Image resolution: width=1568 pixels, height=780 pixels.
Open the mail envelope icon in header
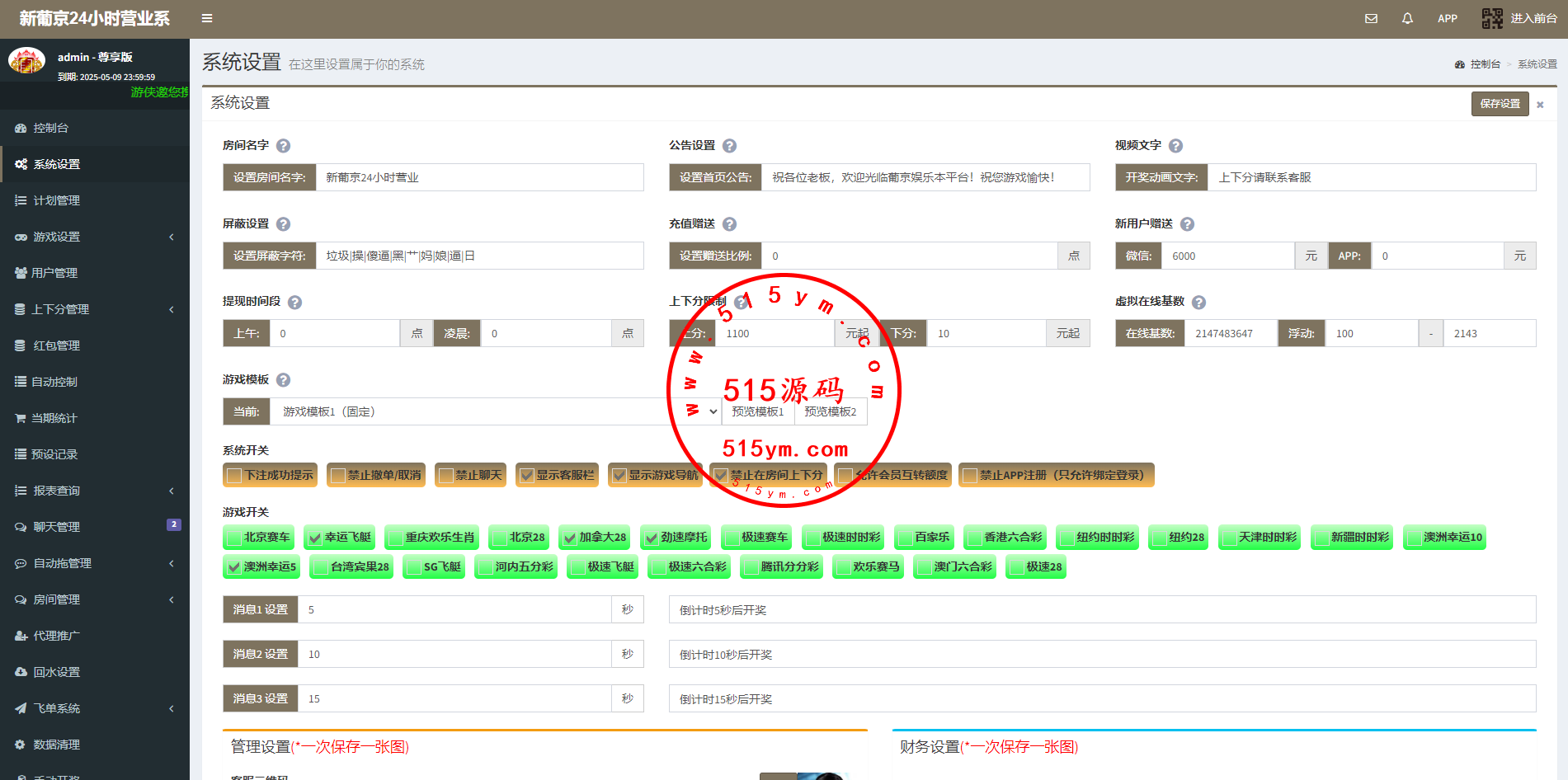click(x=1371, y=18)
